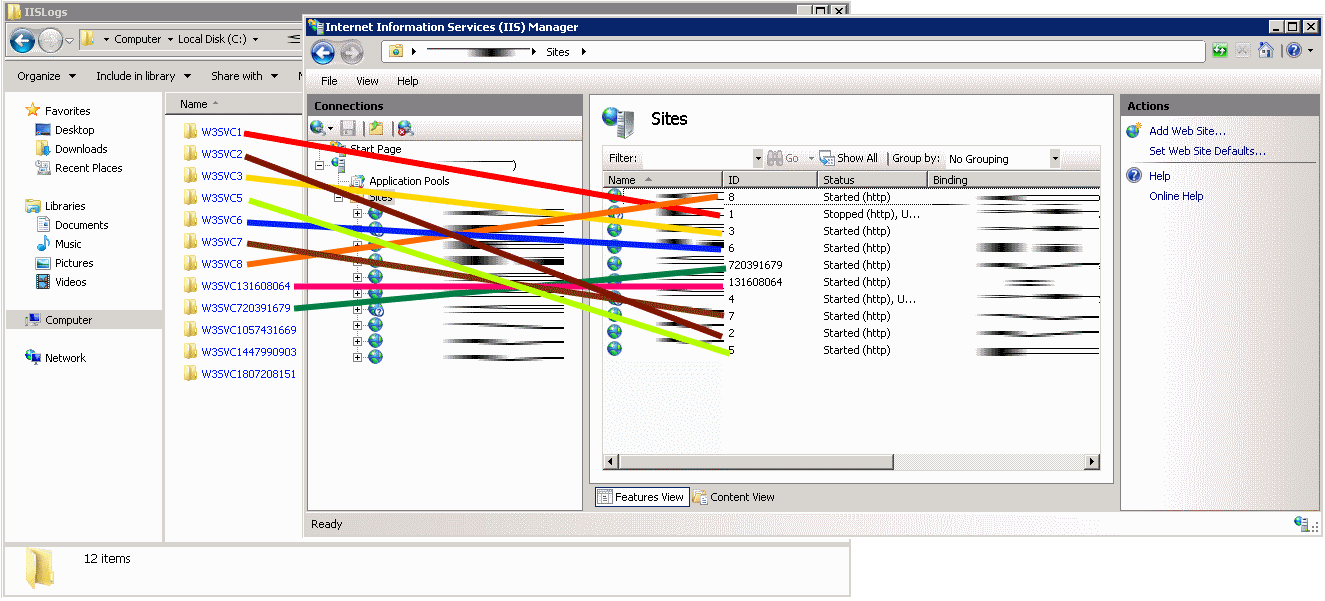
Task: Click the Home icon in IIS Manager
Action: [1265, 51]
